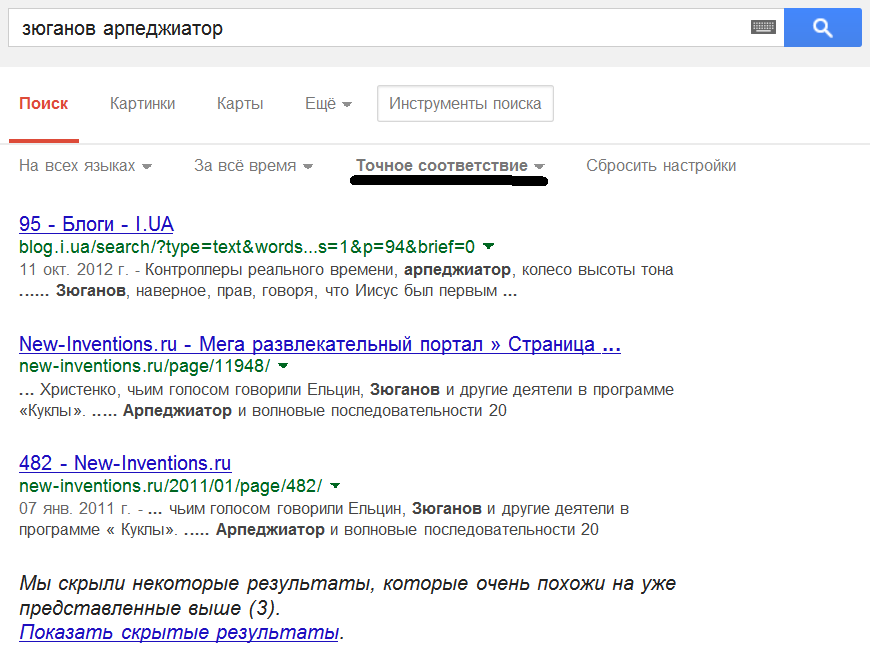This screenshot has height=659, width=870.
Task: Click snippet line 'Зюганов, наверное, прав, говоря'
Action: click(x=186, y=291)
